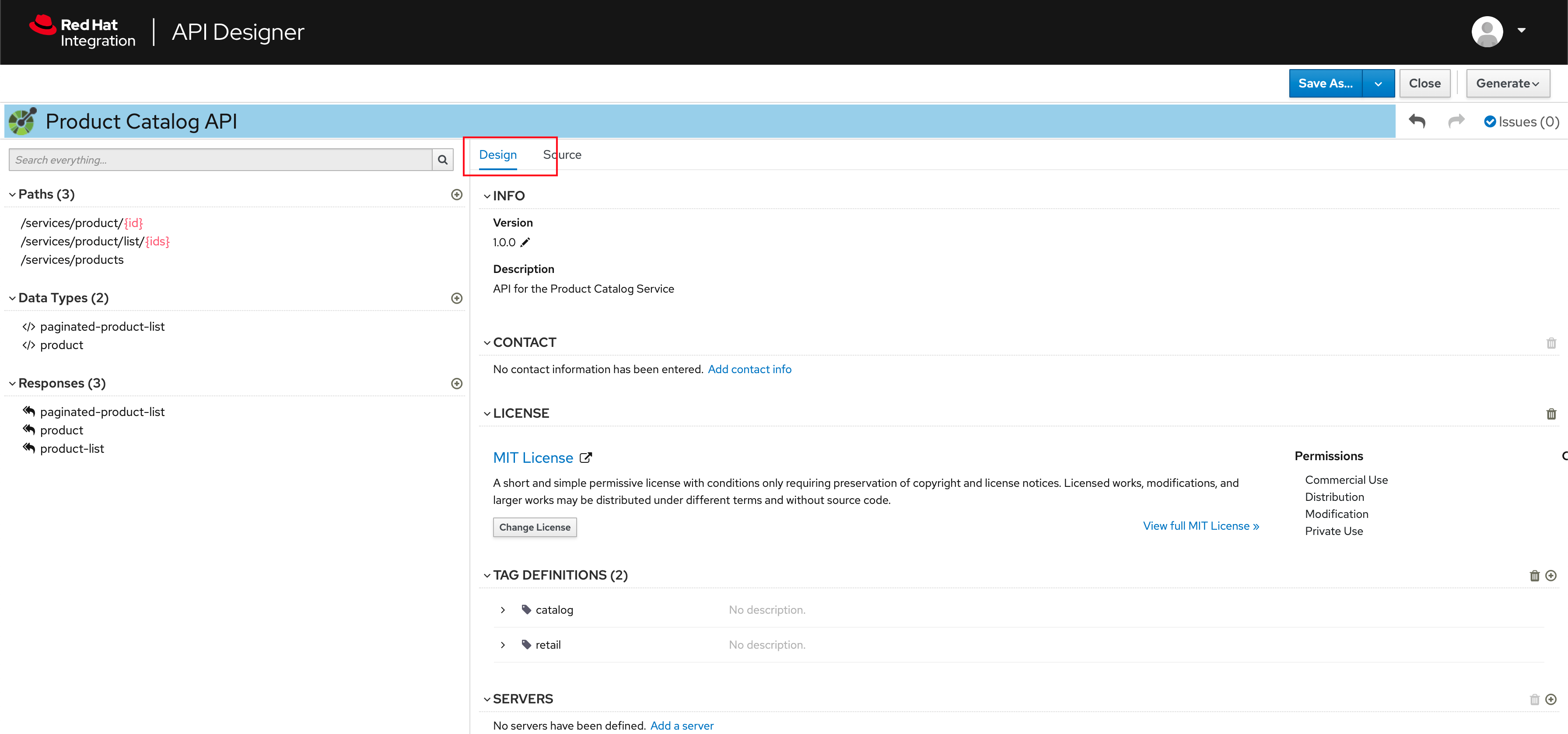Click the redo arrow icon
The image size is (1568, 734).
(x=1456, y=121)
